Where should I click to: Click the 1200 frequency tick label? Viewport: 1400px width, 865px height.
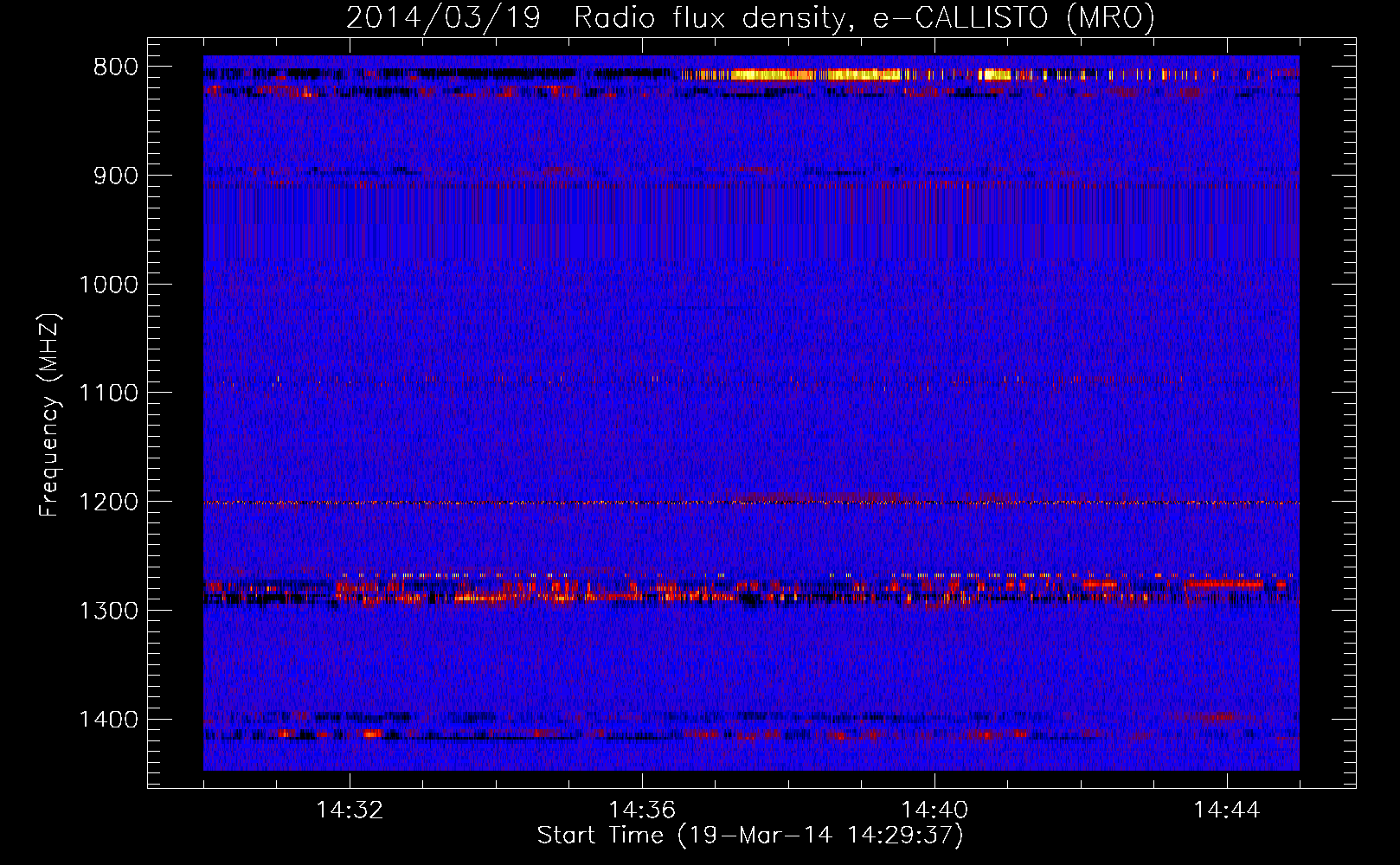point(108,503)
